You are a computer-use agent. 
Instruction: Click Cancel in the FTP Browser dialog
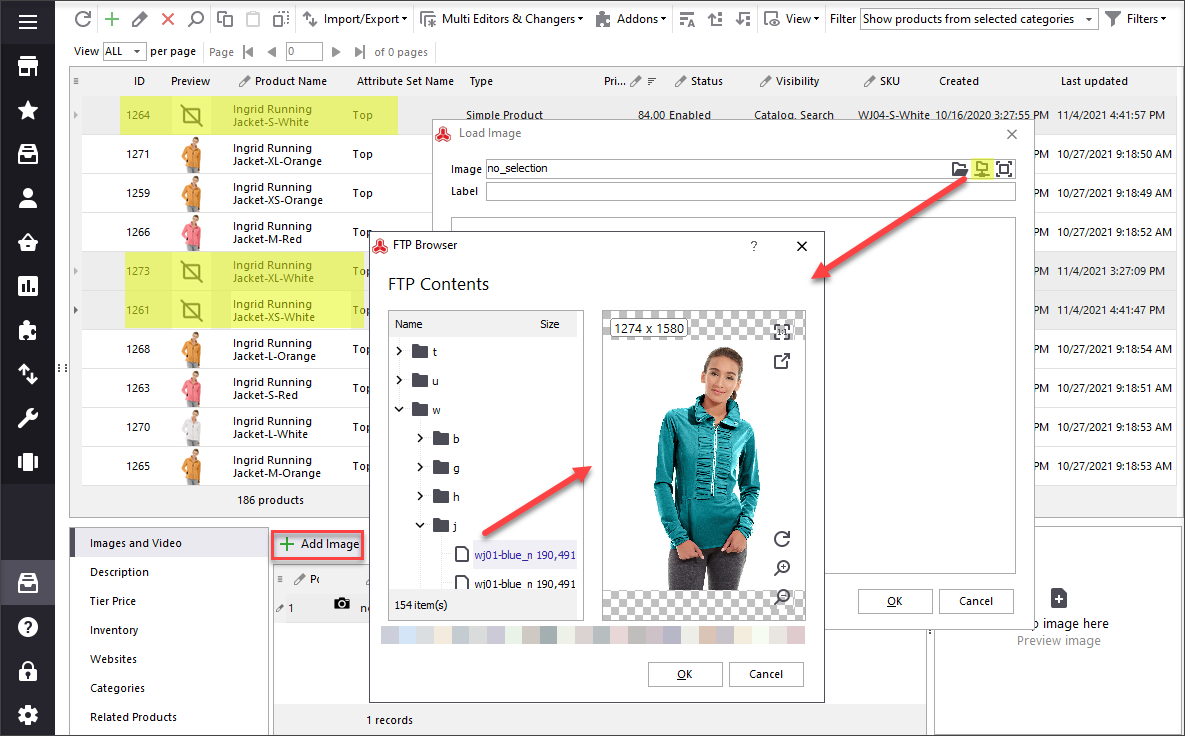tap(766, 674)
